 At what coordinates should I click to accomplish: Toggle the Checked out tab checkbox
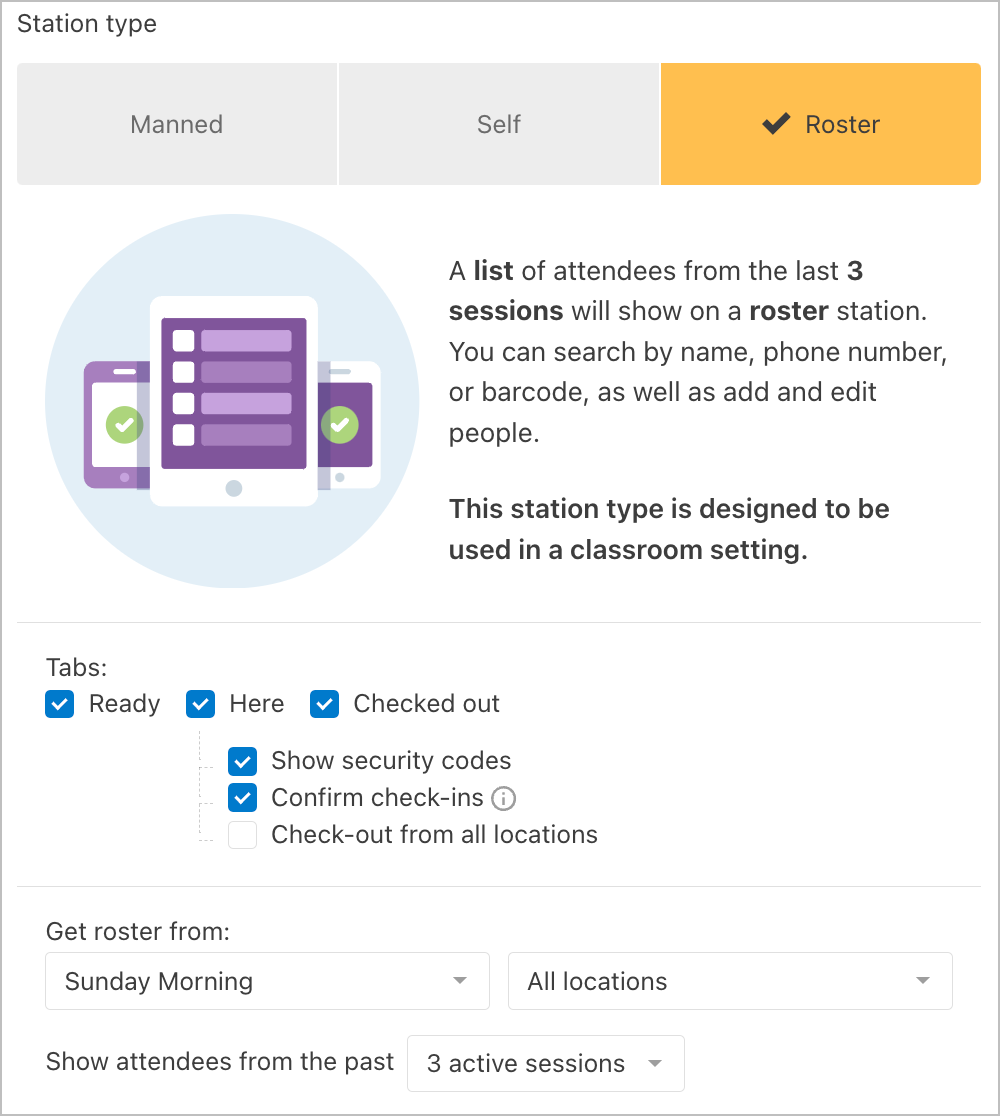(325, 704)
